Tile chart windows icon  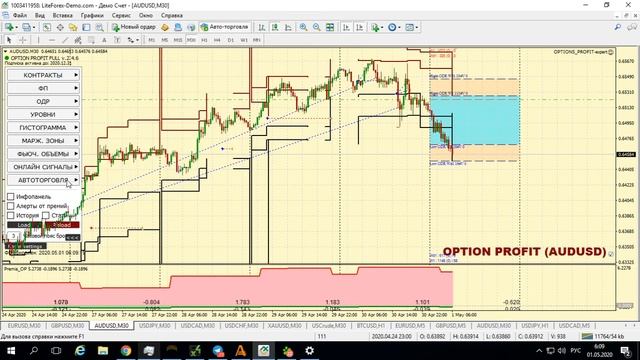tap(330, 27)
